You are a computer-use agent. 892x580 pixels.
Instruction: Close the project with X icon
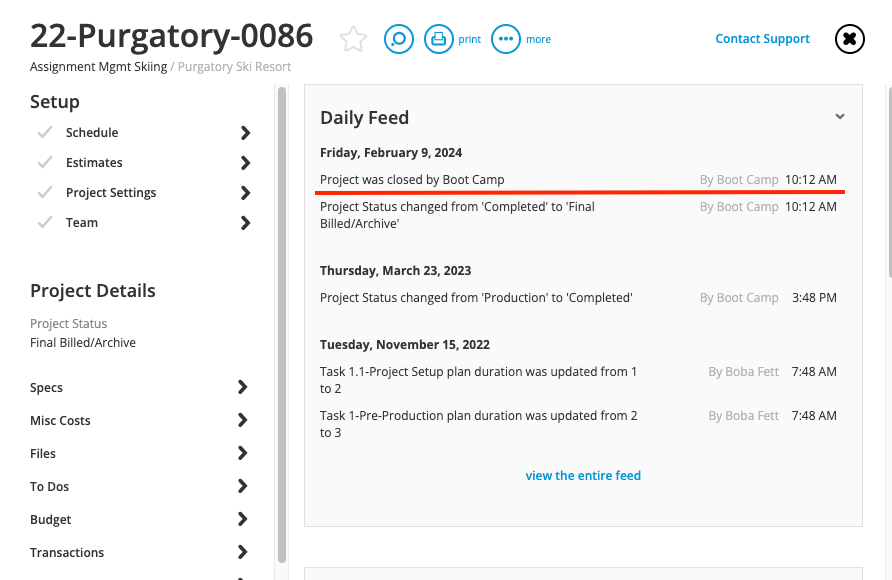(850, 39)
